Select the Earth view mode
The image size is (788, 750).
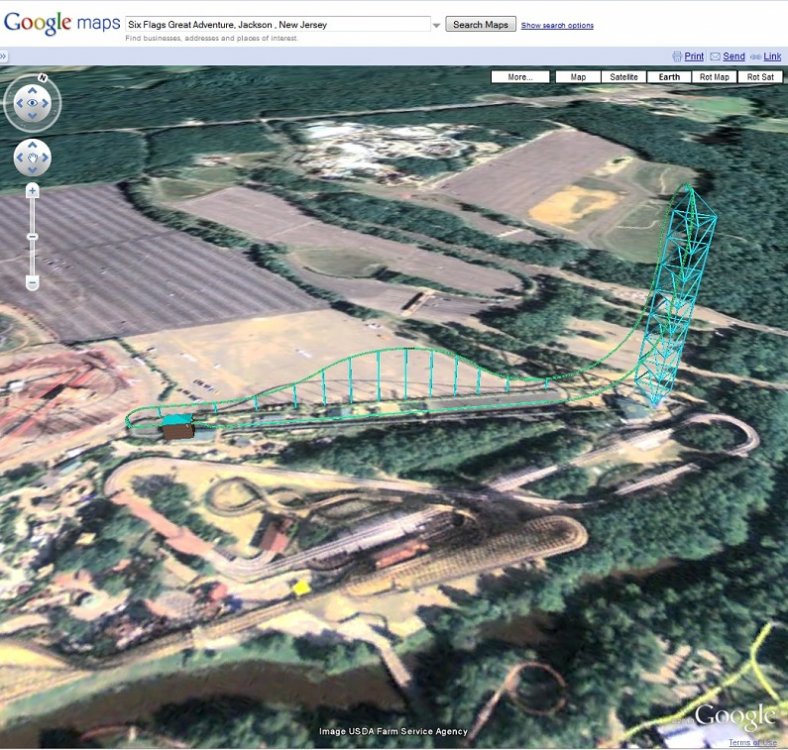[x=669, y=77]
